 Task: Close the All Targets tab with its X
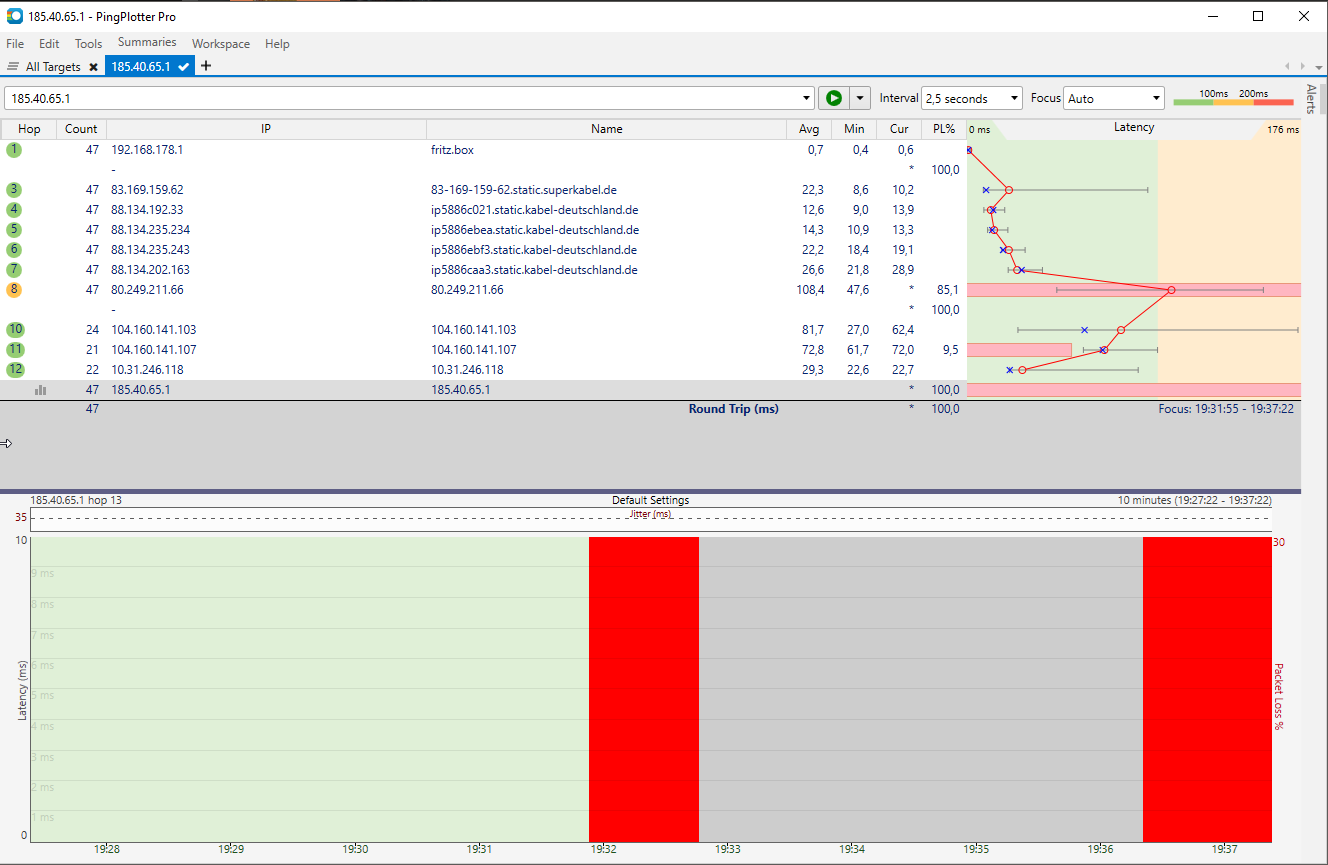click(94, 67)
